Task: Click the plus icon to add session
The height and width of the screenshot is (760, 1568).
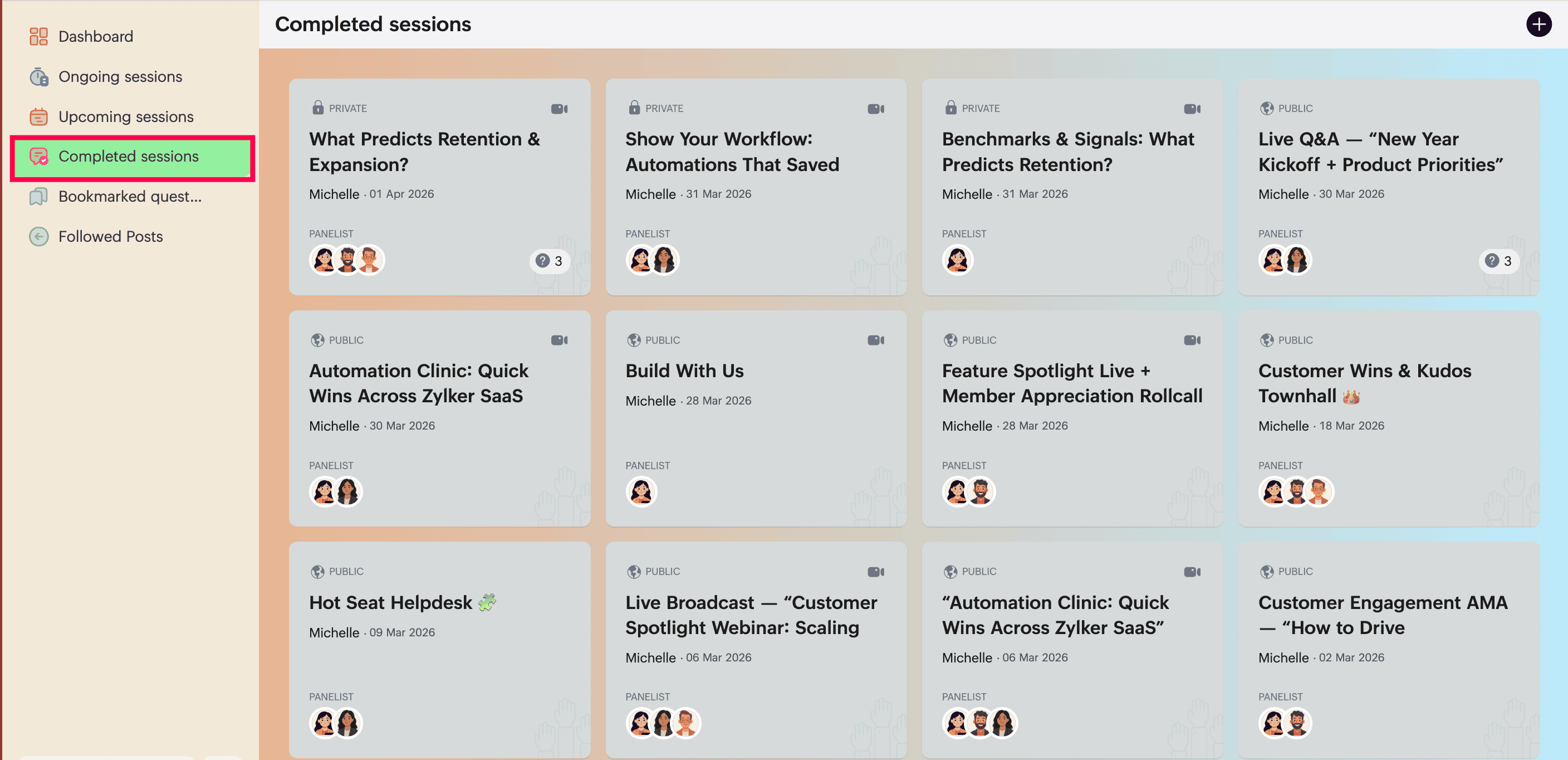Action: 1538,25
